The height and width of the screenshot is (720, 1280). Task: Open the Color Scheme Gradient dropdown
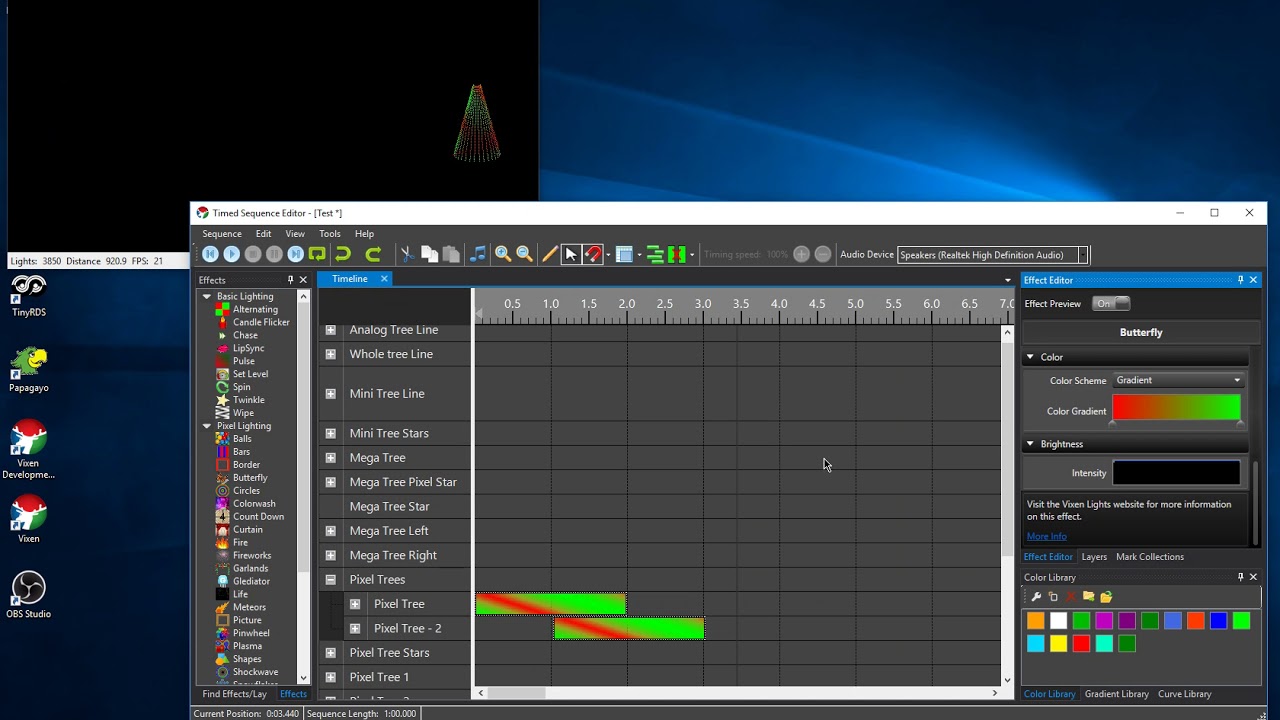click(1178, 380)
